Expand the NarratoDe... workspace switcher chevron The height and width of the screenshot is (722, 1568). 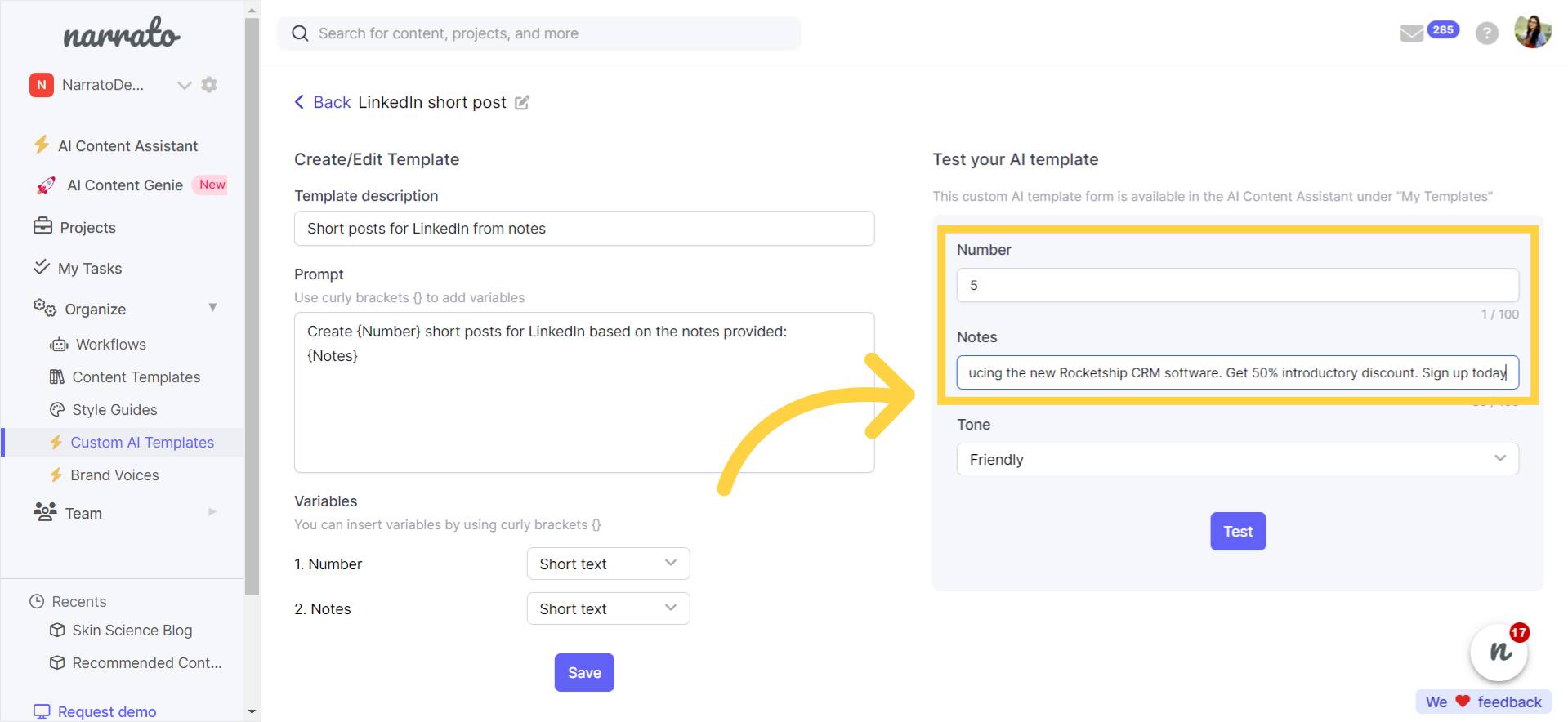coord(185,85)
